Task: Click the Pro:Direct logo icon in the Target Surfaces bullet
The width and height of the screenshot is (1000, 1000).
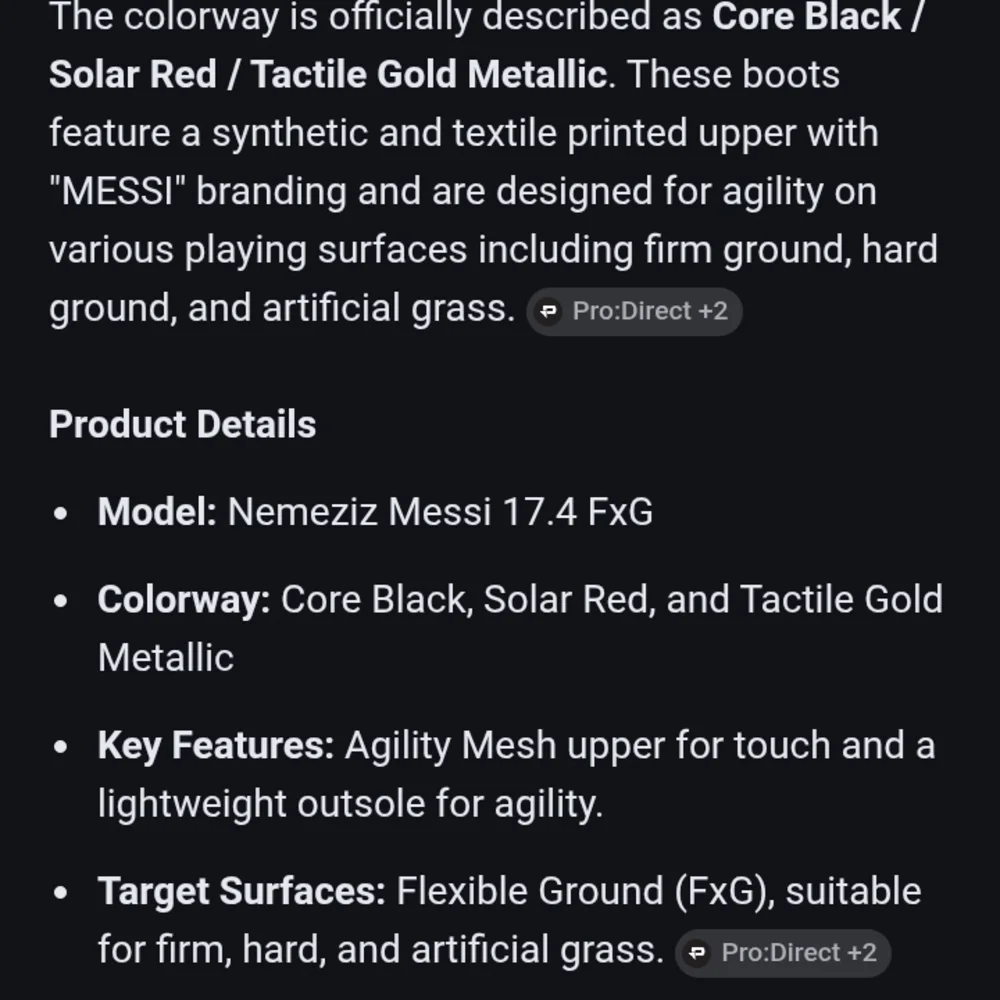Action: tap(697, 953)
